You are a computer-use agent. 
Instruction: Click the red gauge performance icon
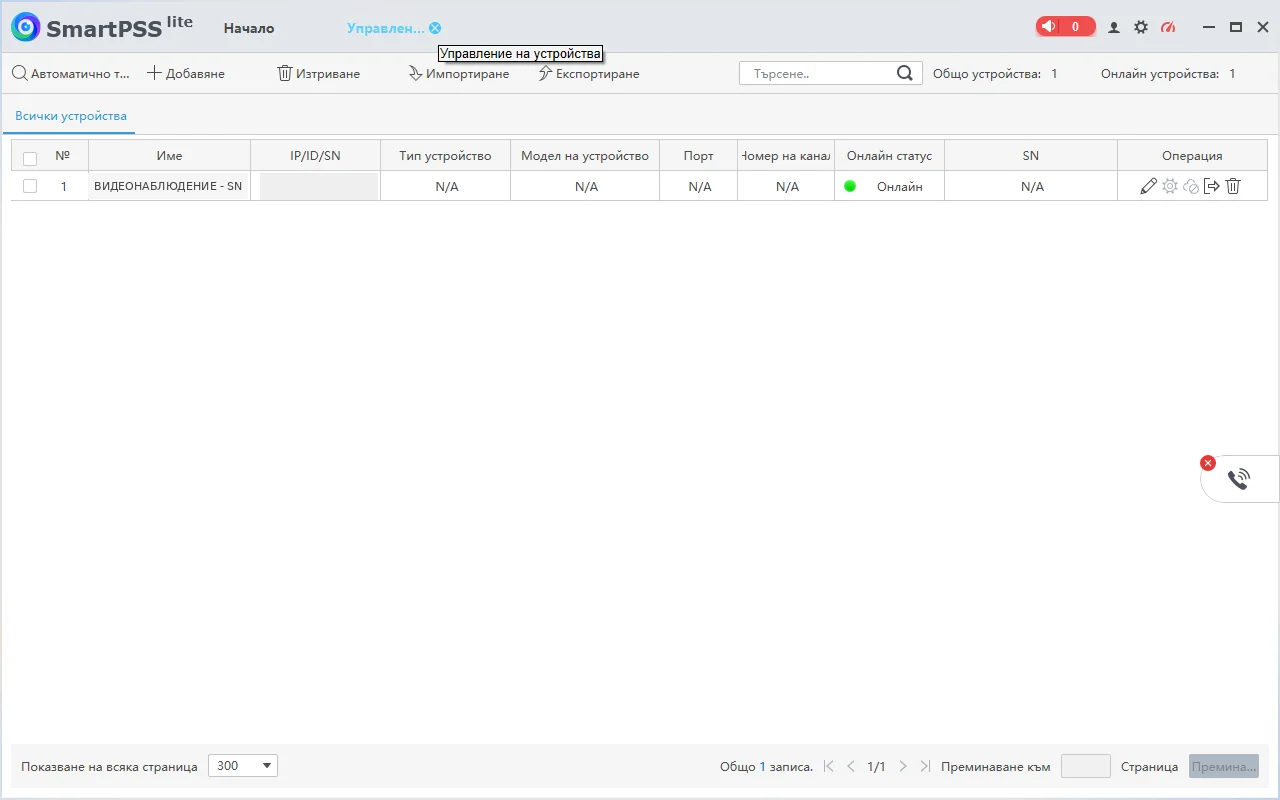click(x=1168, y=28)
